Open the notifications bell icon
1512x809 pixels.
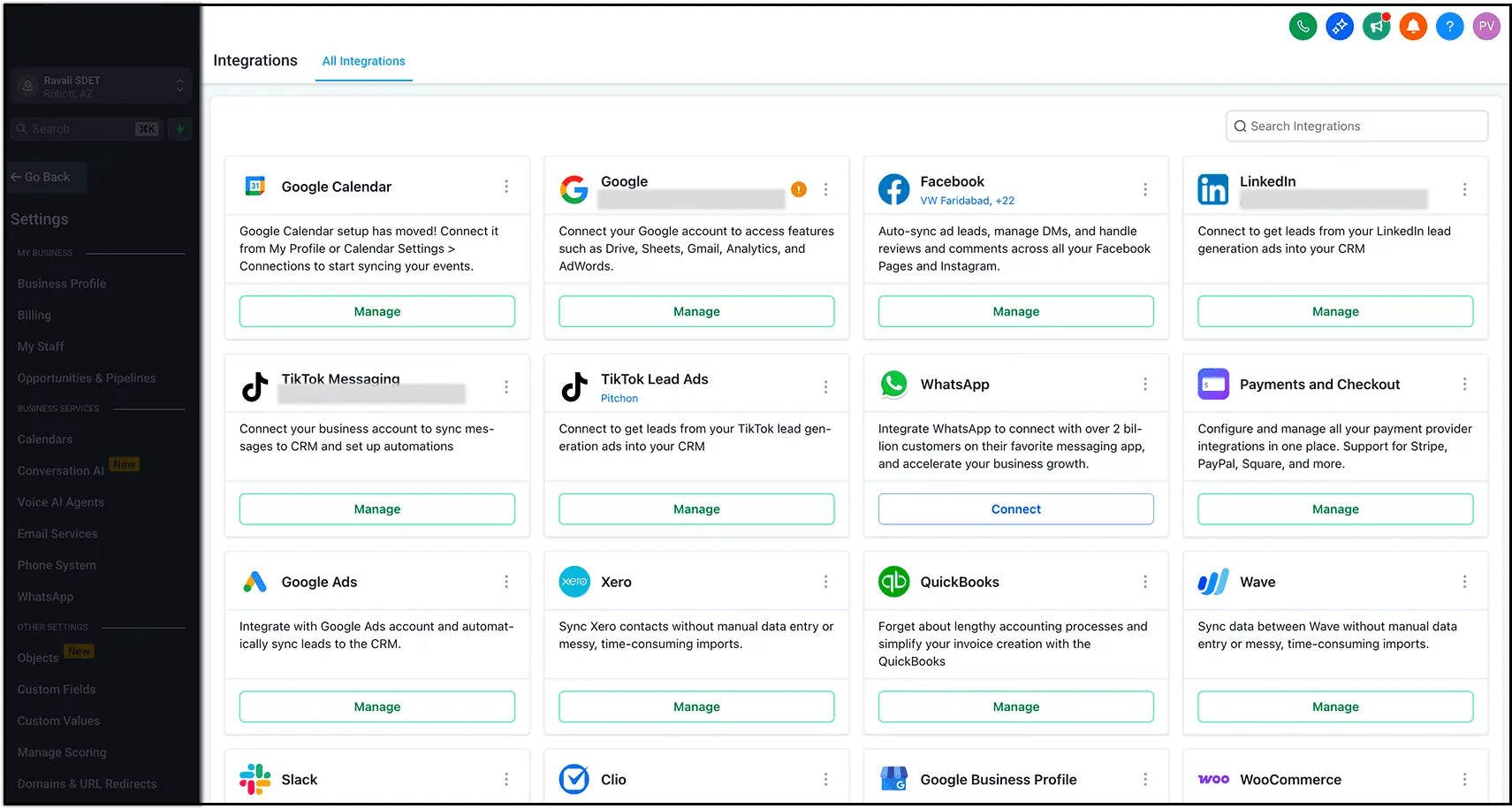click(x=1413, y=27)
